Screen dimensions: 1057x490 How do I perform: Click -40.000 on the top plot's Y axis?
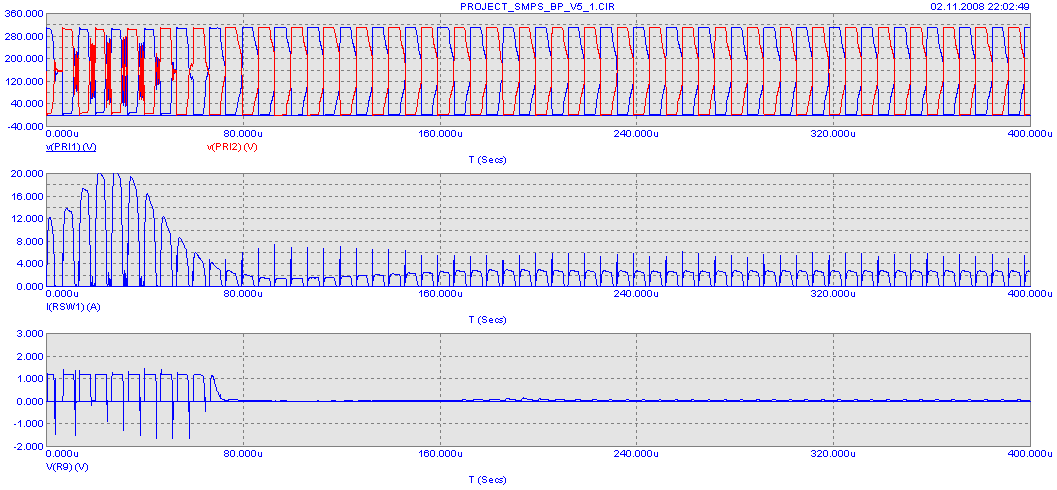(27, 126)
